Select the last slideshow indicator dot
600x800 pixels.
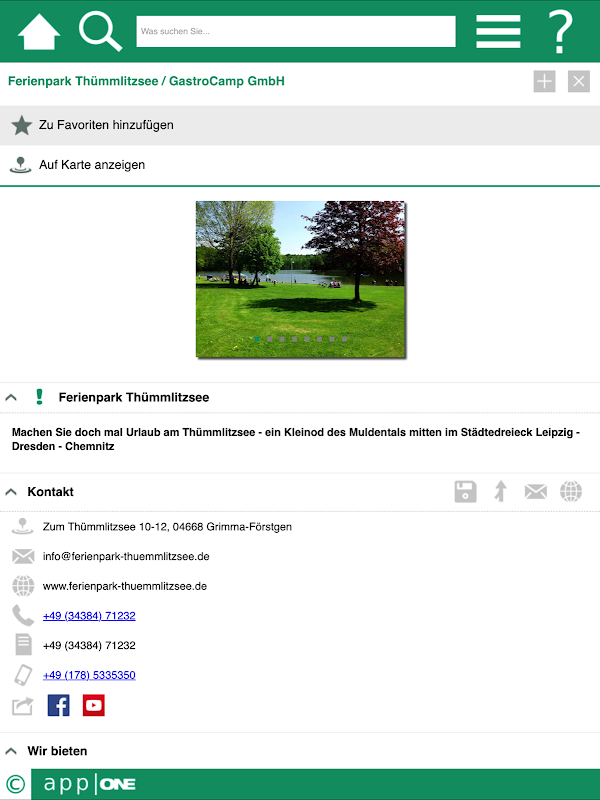344,339
